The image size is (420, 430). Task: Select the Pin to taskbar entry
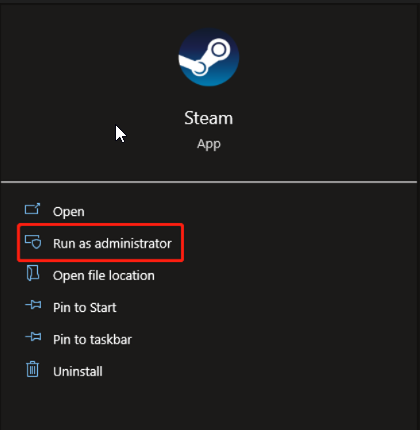[92, 339]
